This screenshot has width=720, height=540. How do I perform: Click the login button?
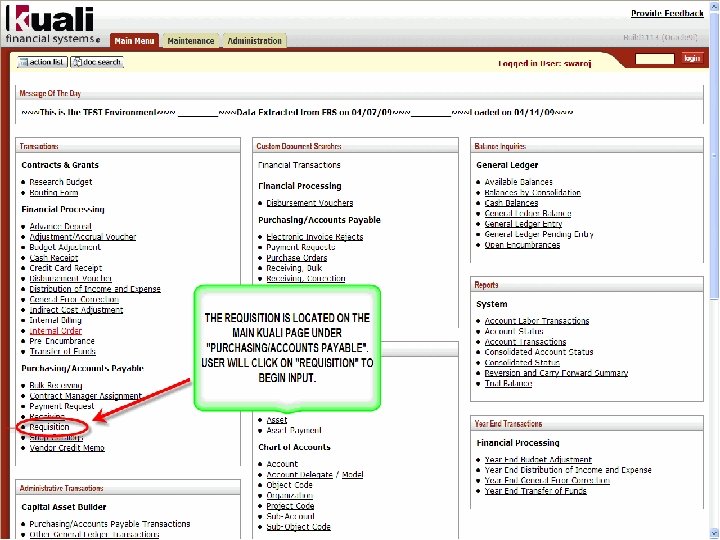tap(692, 58)
